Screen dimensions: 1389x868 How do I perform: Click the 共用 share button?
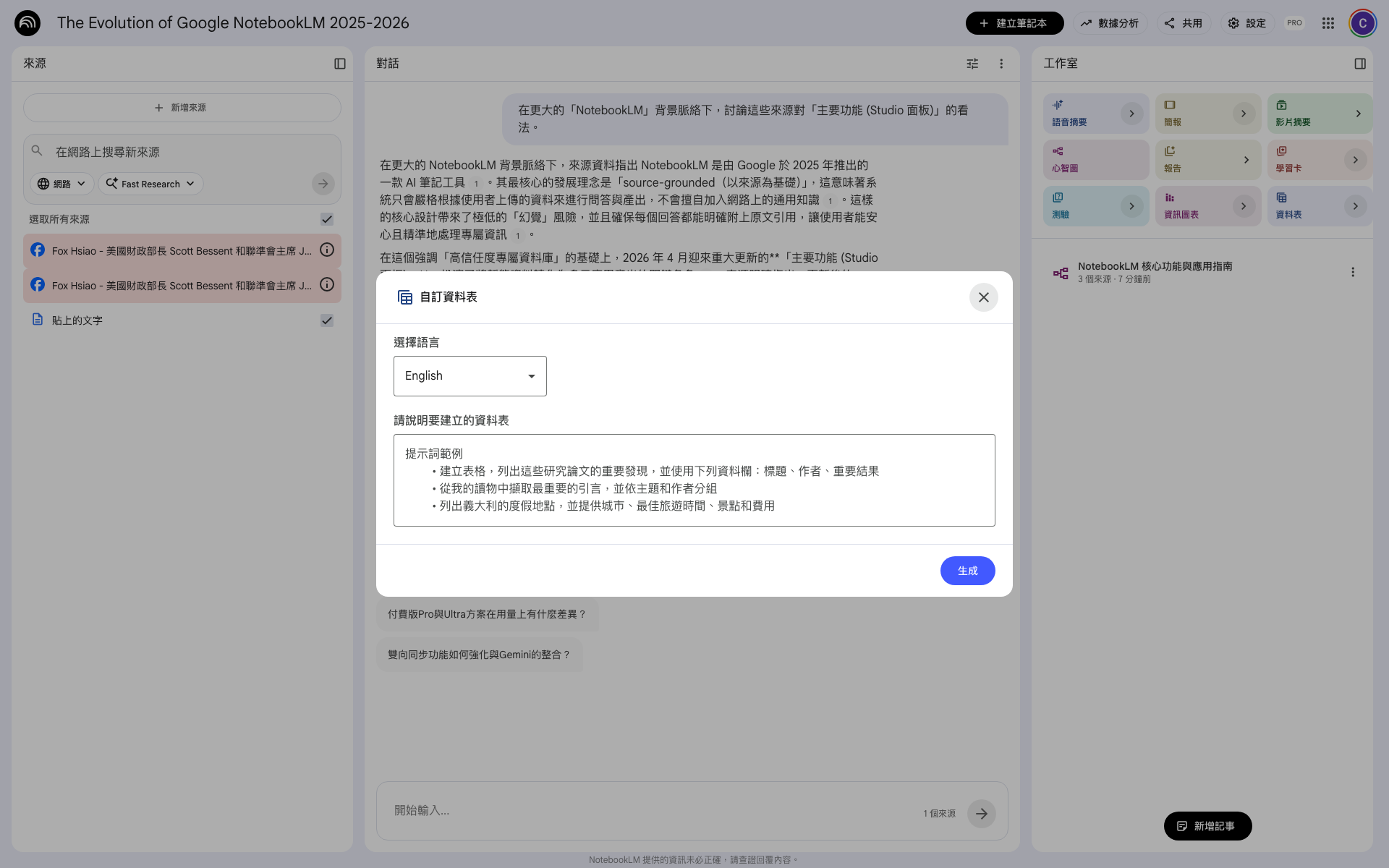(x=1184, y=23)
